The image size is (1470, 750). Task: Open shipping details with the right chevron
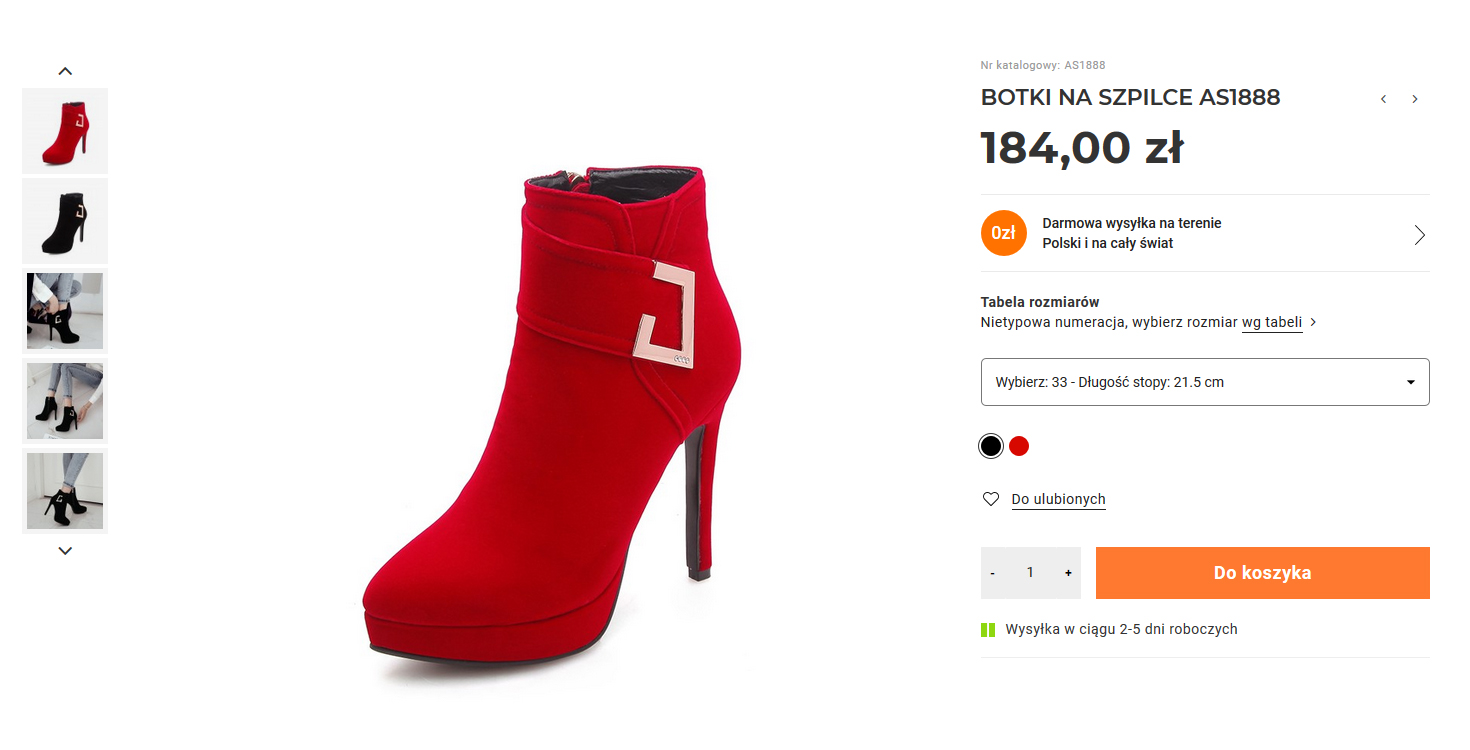click(x=1419, y=235)
